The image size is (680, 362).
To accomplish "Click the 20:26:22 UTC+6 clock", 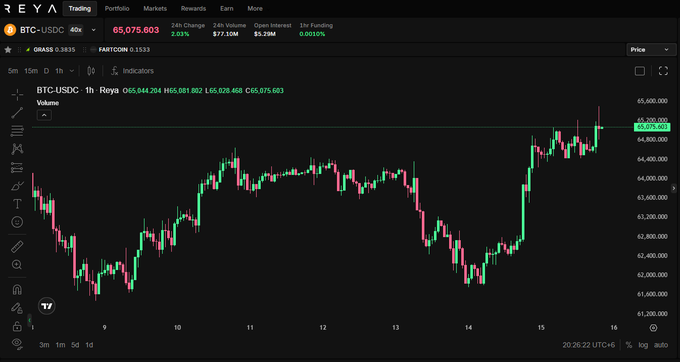I will 588,345.
